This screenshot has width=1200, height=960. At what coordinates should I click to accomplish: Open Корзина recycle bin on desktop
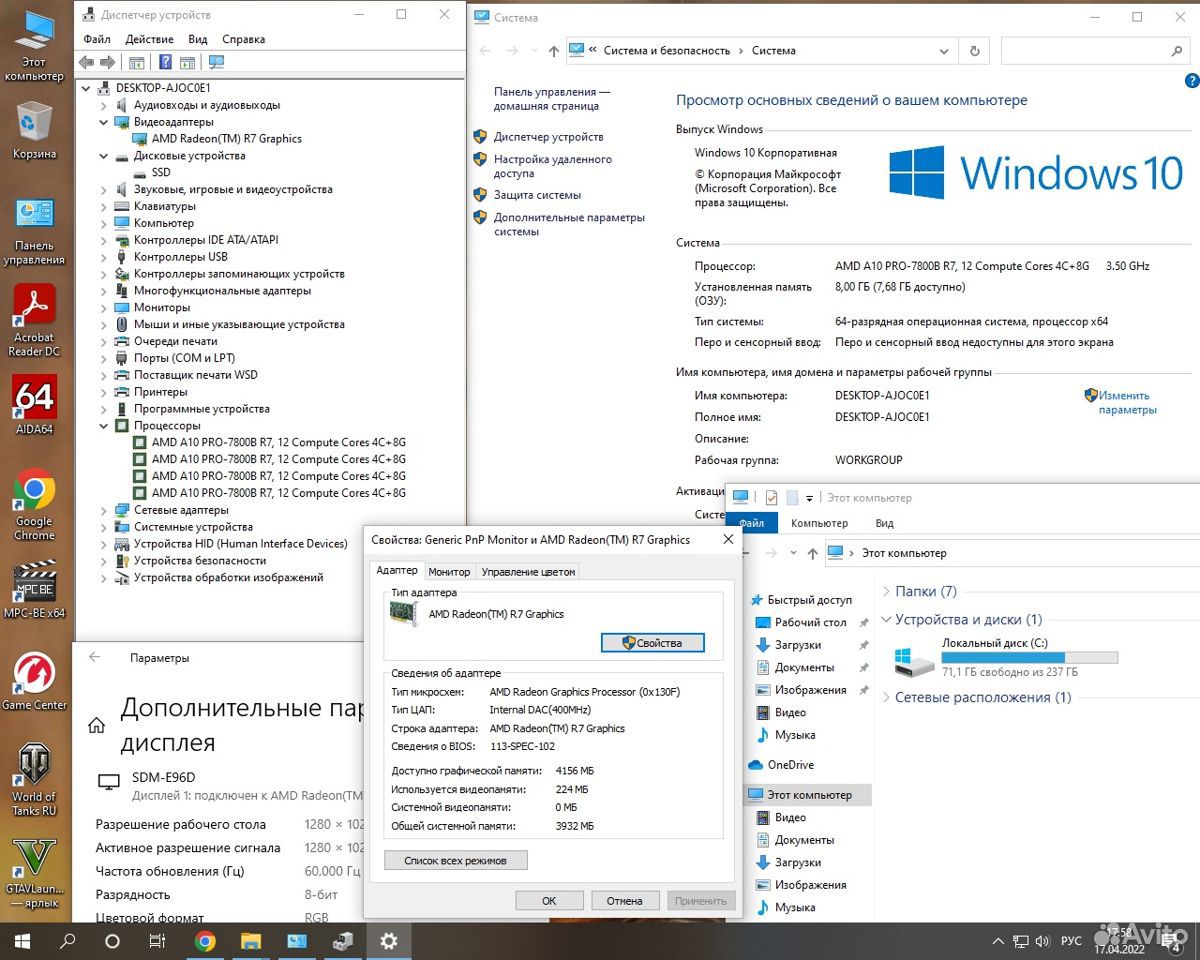click(34, 131)
